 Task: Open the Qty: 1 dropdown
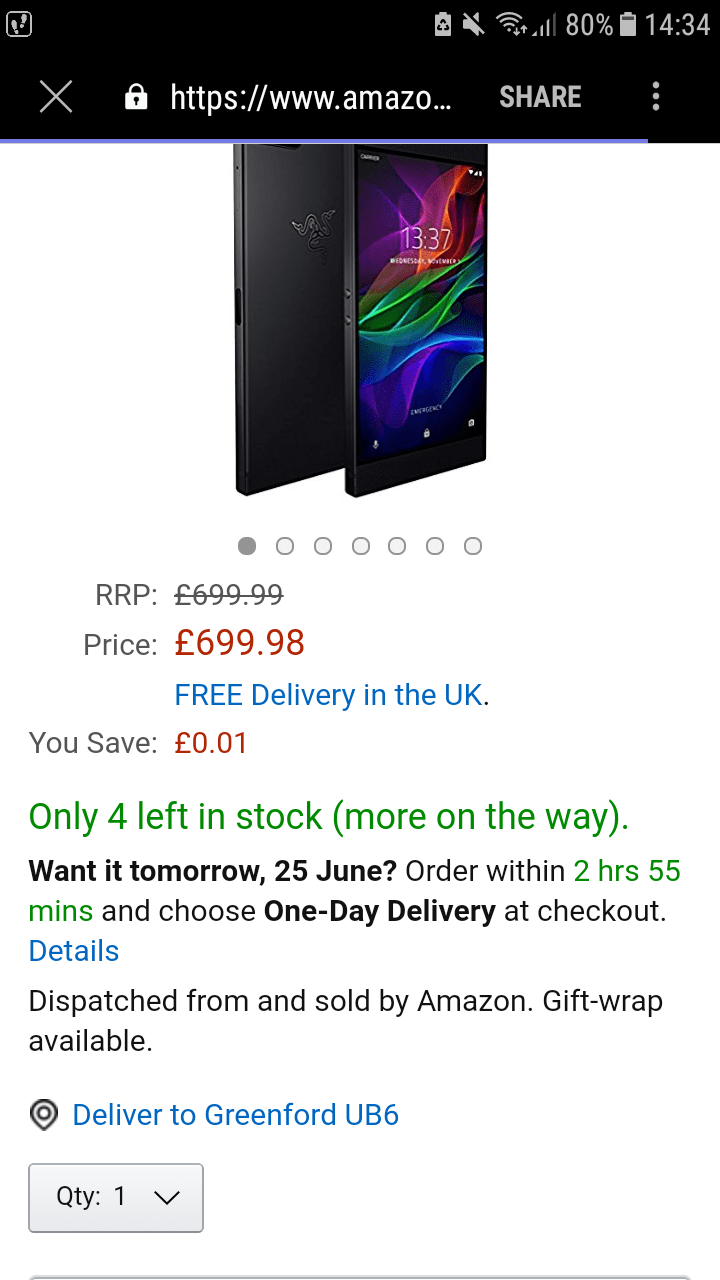(x=116, y=1197)
